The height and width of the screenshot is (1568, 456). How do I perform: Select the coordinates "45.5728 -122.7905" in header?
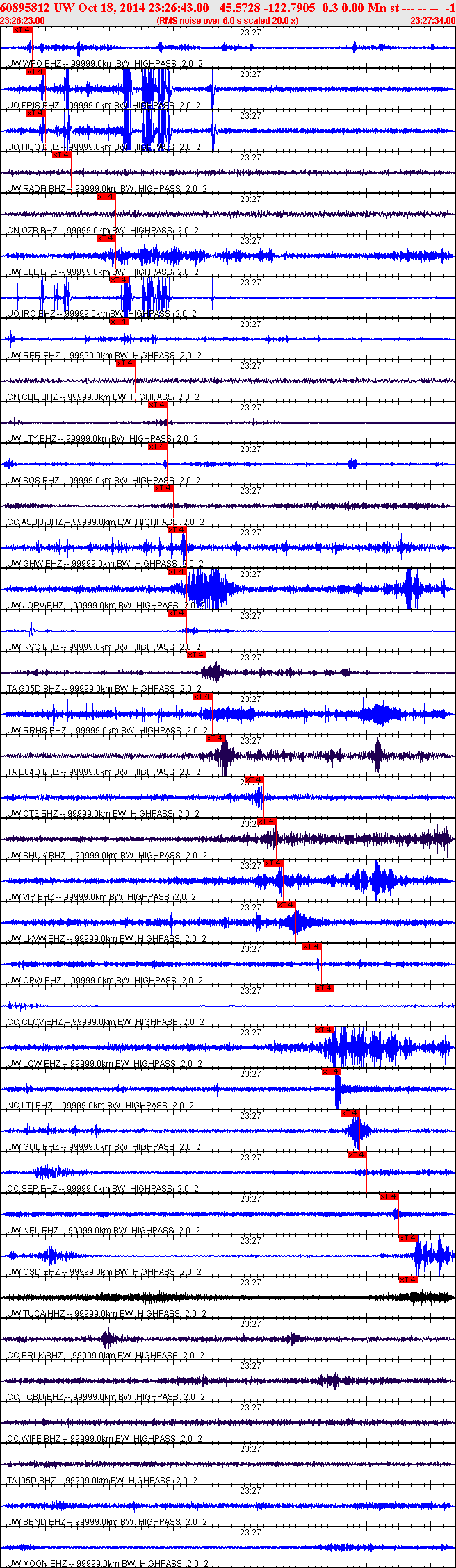267,8
